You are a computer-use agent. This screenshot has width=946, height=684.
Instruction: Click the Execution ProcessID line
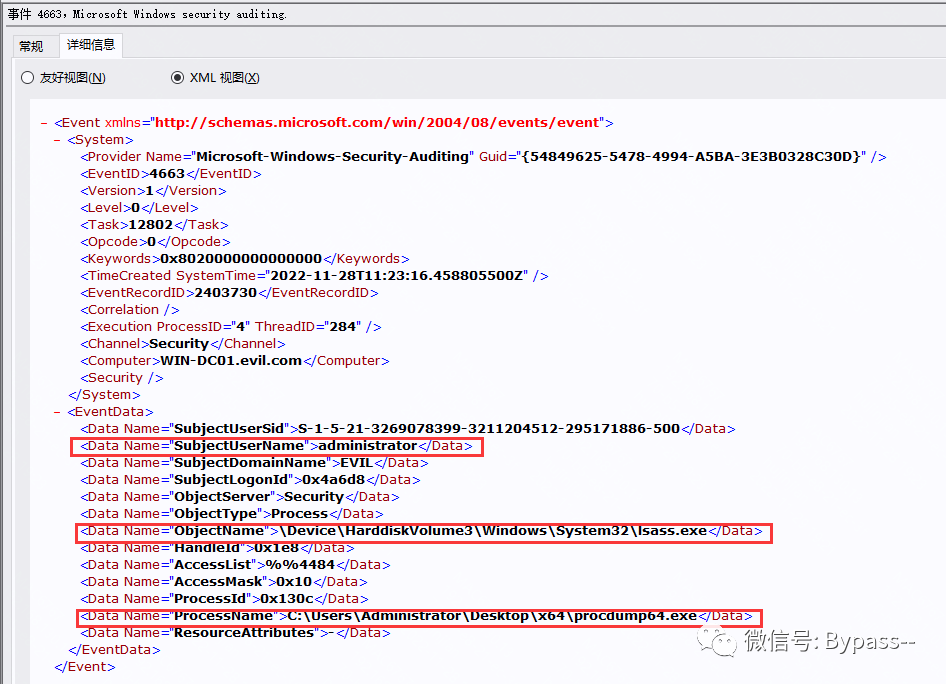tap(231, 326)
